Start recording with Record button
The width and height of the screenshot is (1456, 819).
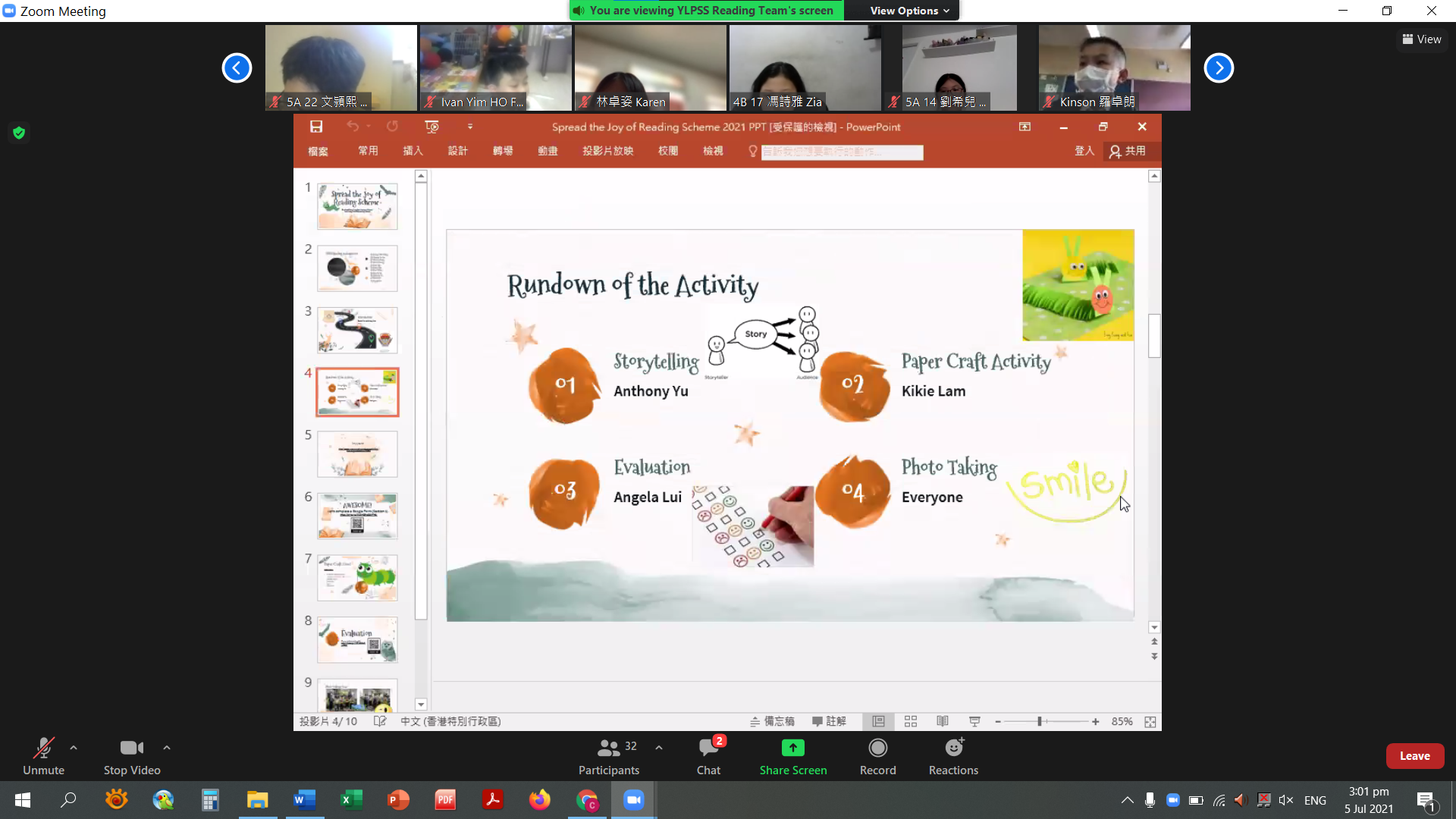click(x=878, y=756)
